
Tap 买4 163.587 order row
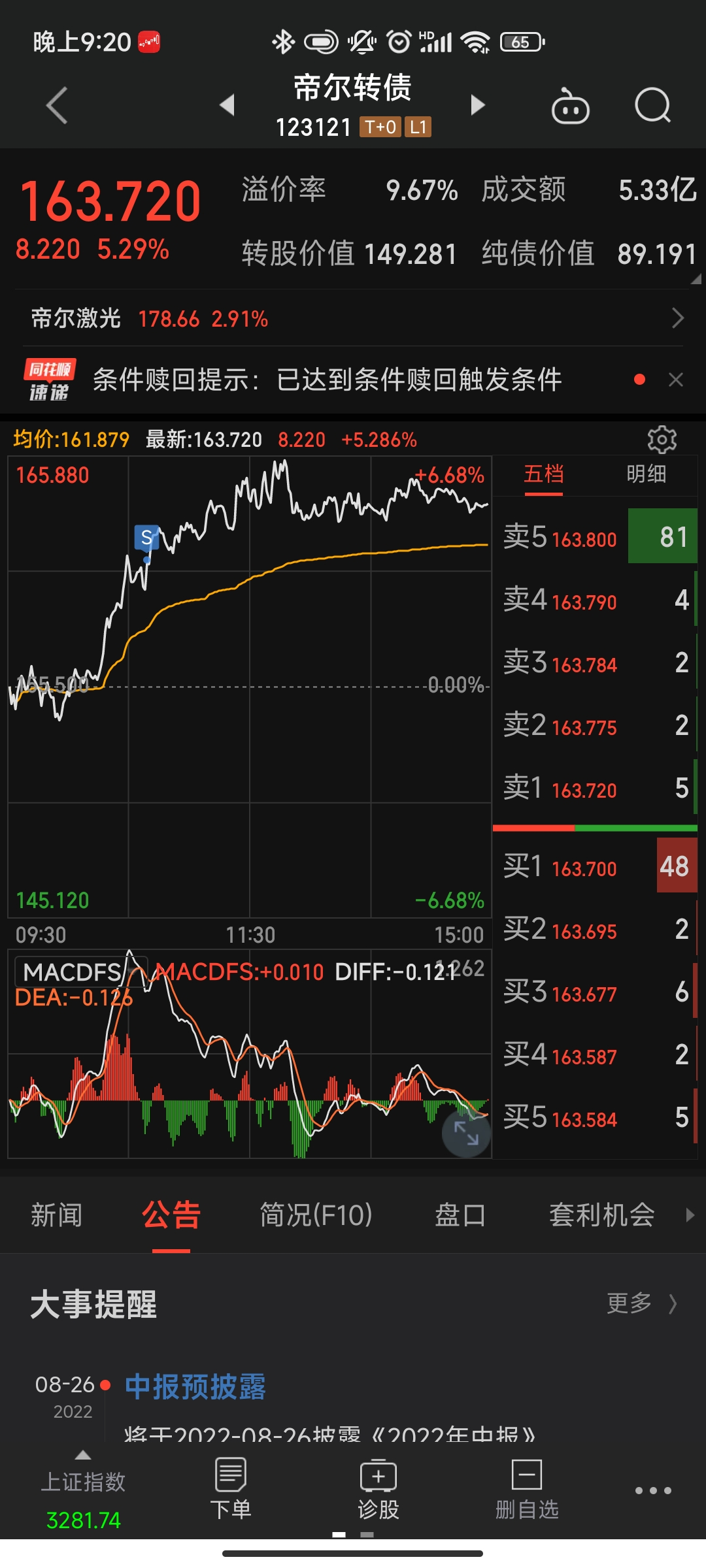coord(596,1054)
